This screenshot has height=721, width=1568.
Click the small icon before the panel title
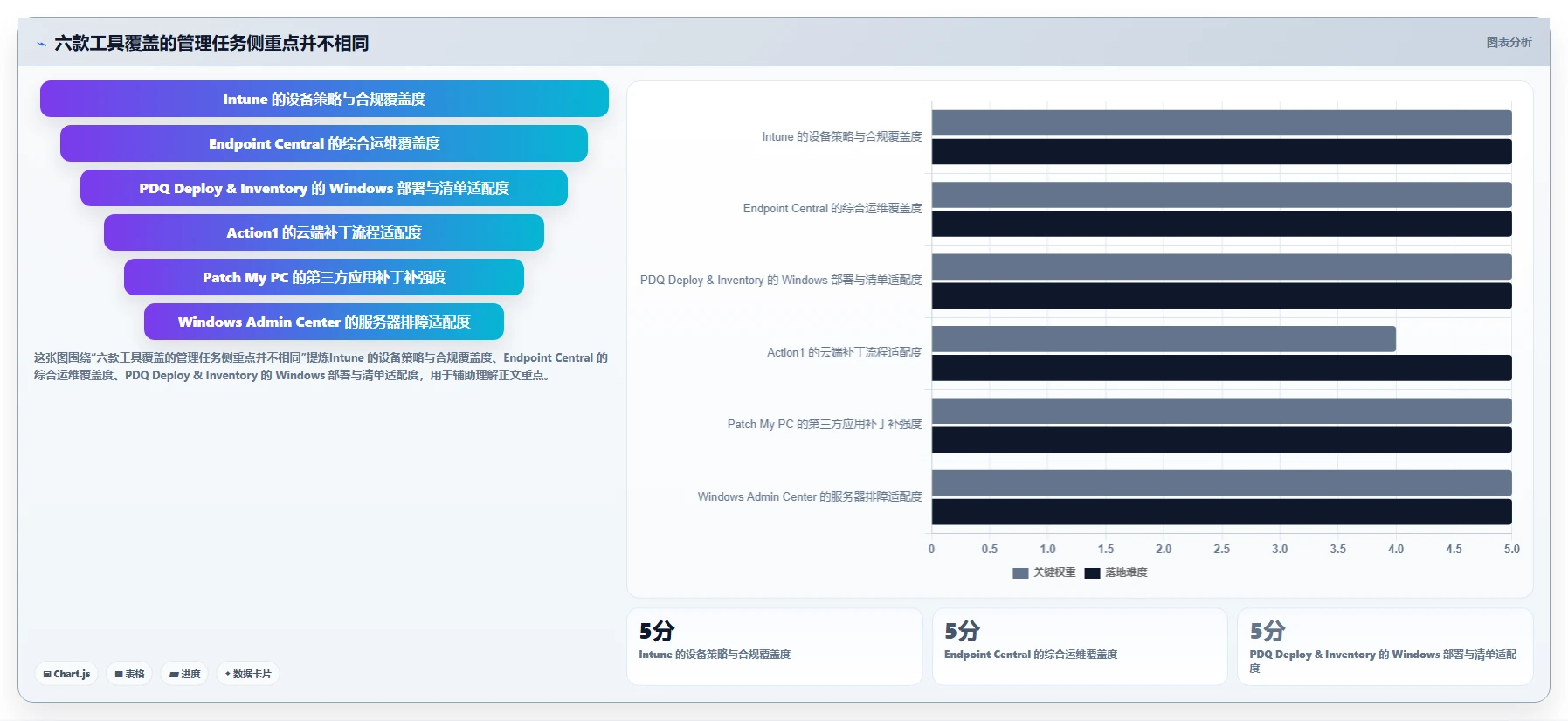tap(41, 44)
